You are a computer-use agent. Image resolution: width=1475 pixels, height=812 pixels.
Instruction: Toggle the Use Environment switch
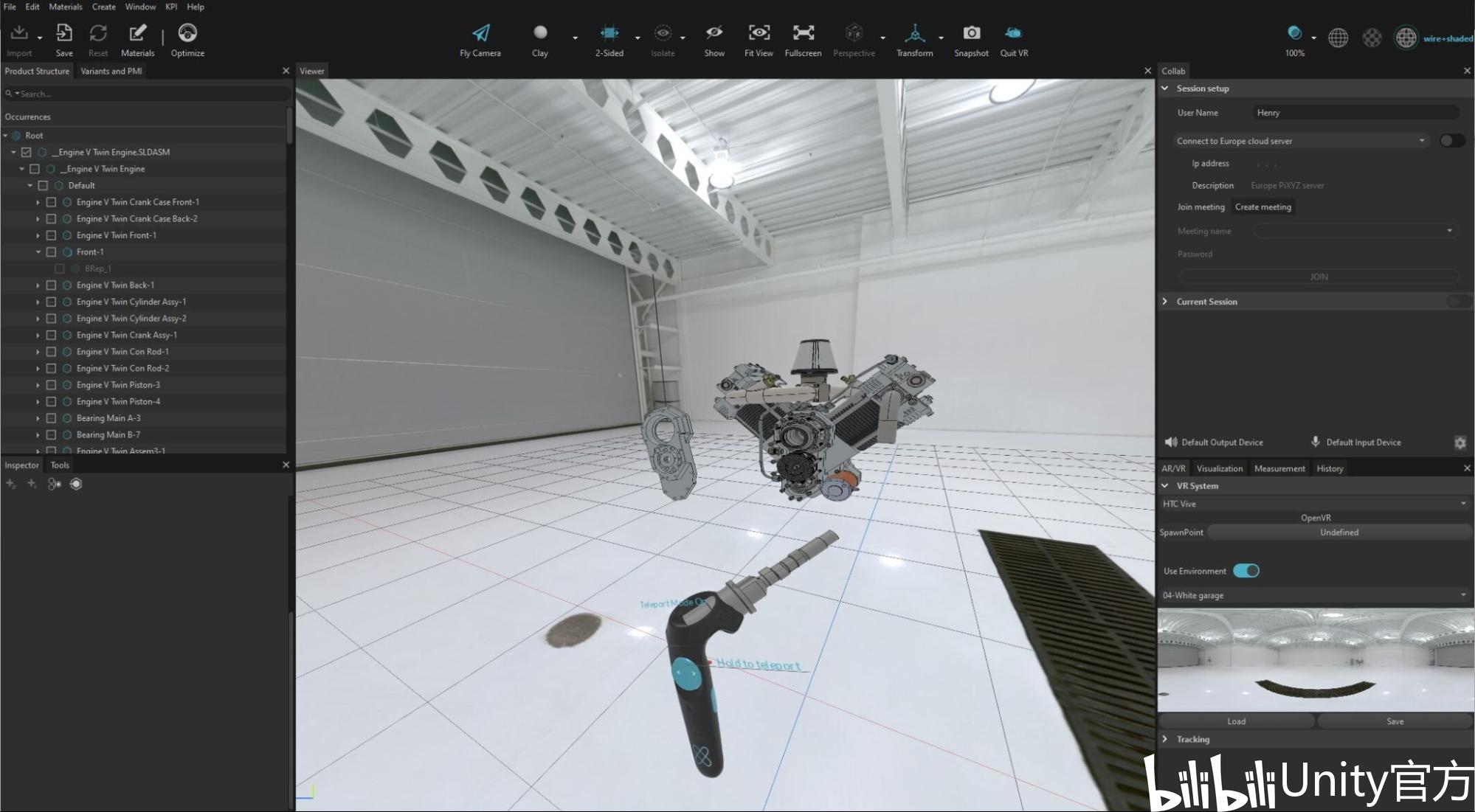[x=1246, y=571]
